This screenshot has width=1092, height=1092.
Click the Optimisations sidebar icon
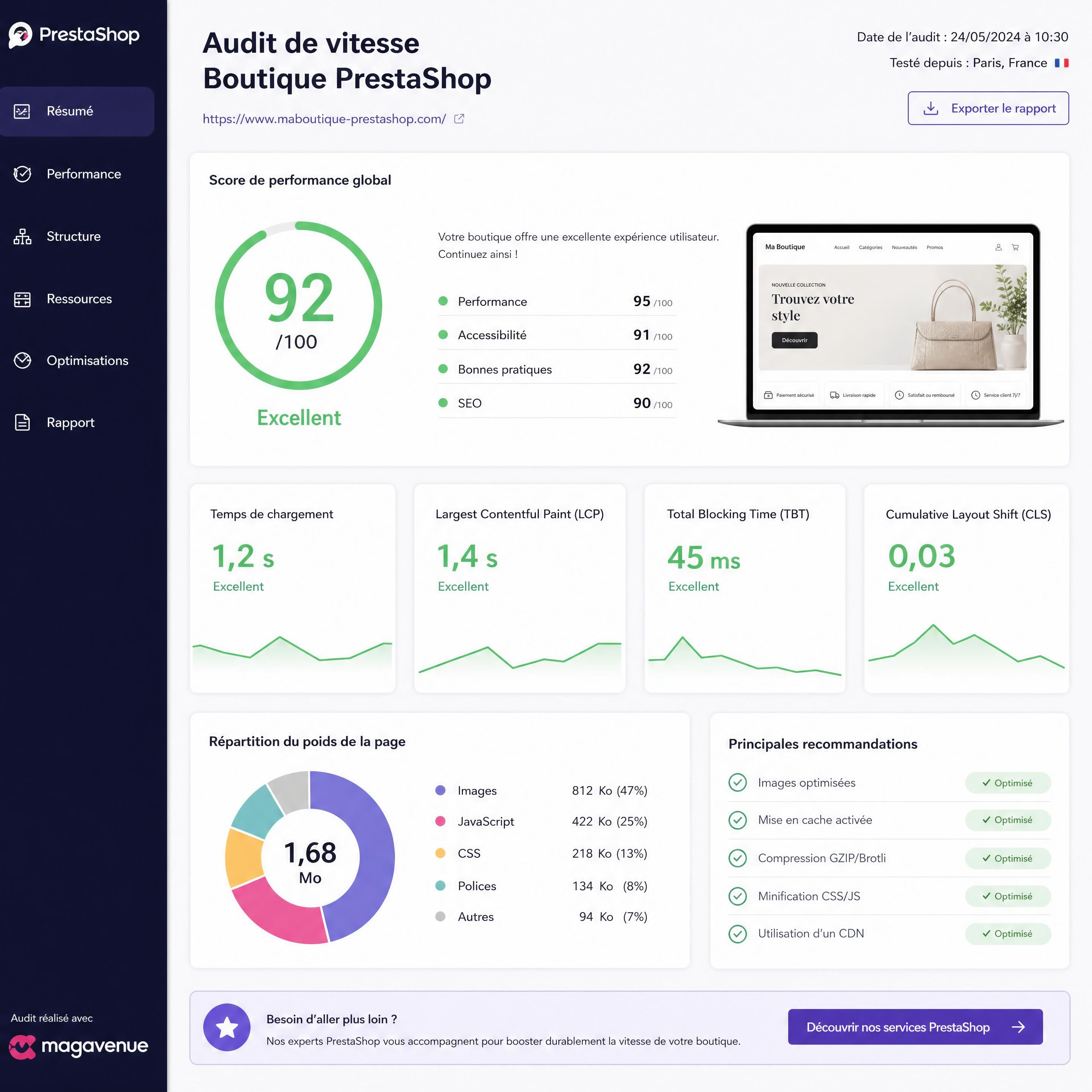point(23,361)
